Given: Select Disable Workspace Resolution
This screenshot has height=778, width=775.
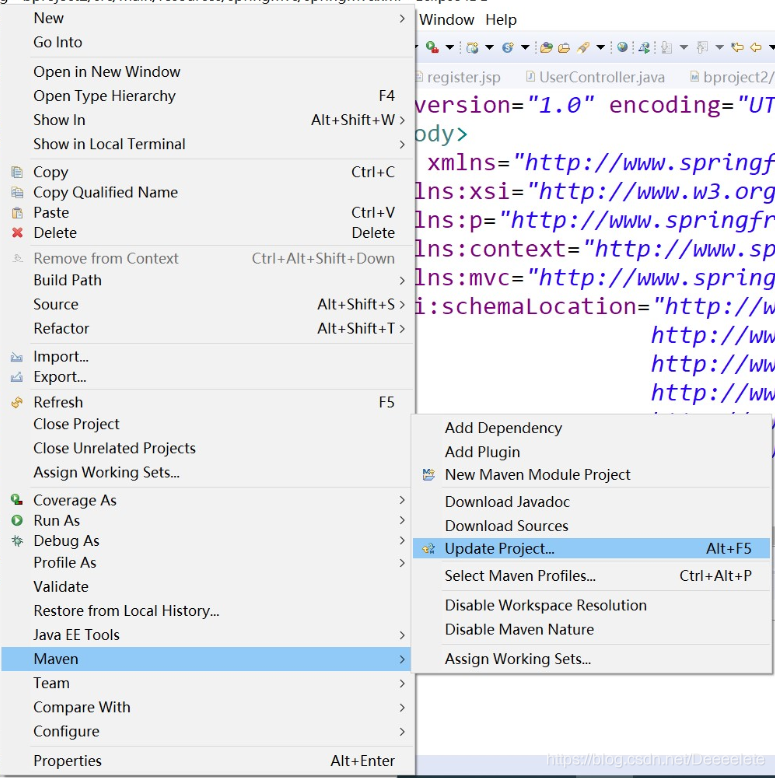Looking at the screenshot, I should pos(591,605).
